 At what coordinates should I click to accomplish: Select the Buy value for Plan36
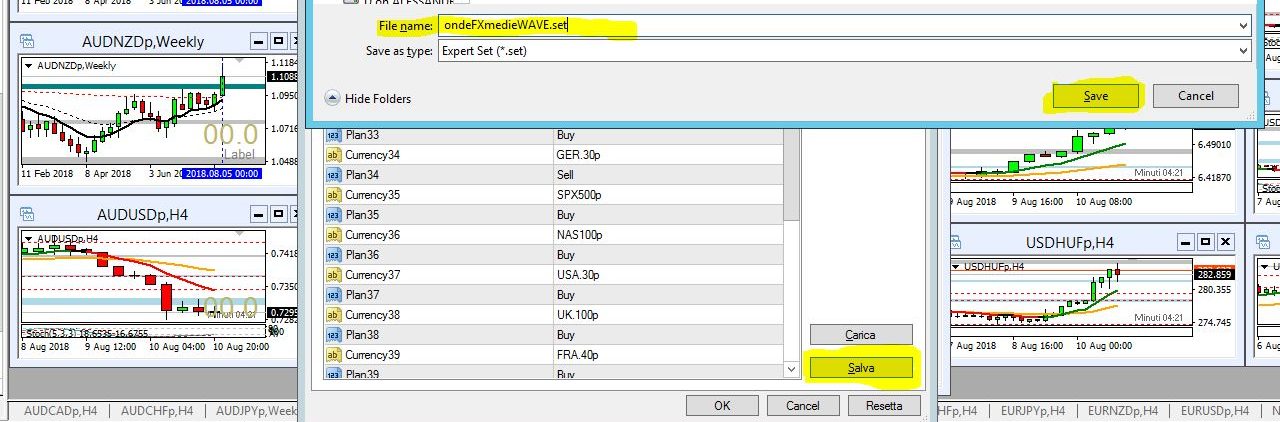pyautogui.click(x=667, y=255)
